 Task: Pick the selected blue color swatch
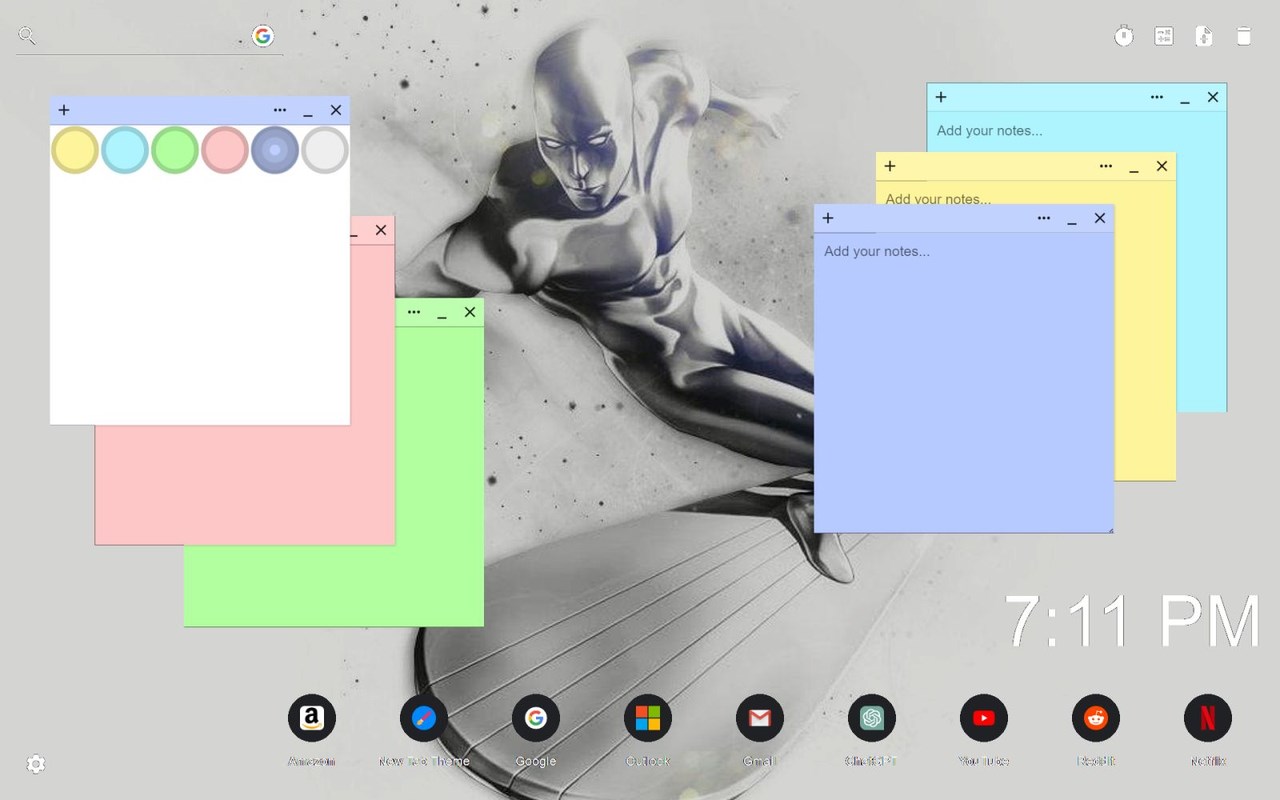click(275, 150)
